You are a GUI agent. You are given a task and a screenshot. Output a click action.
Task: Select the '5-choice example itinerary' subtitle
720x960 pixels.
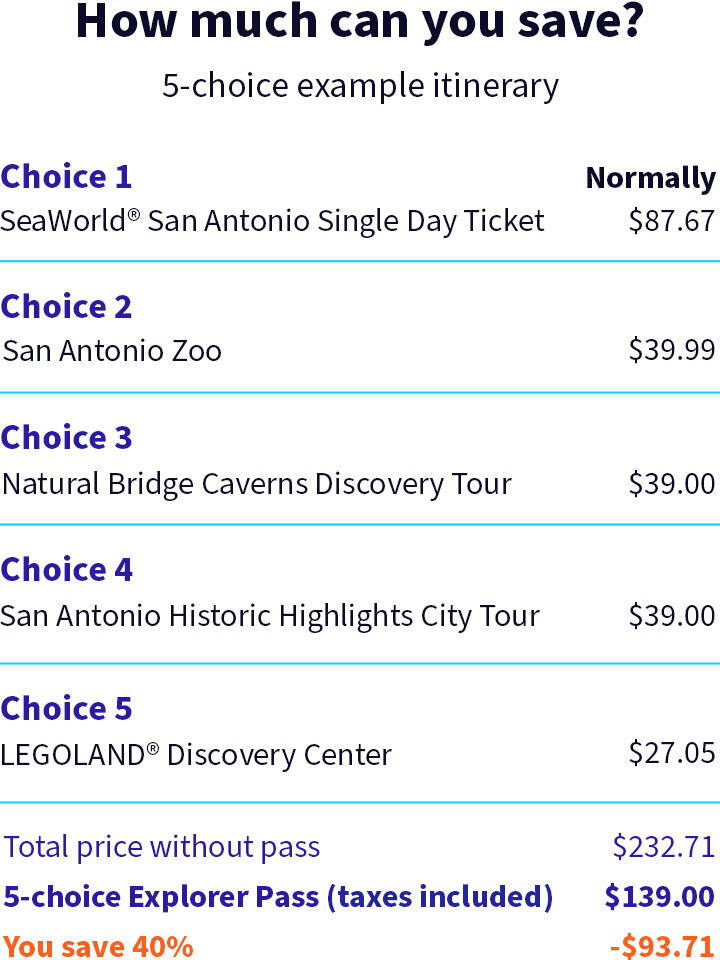(x=360, y=85)
